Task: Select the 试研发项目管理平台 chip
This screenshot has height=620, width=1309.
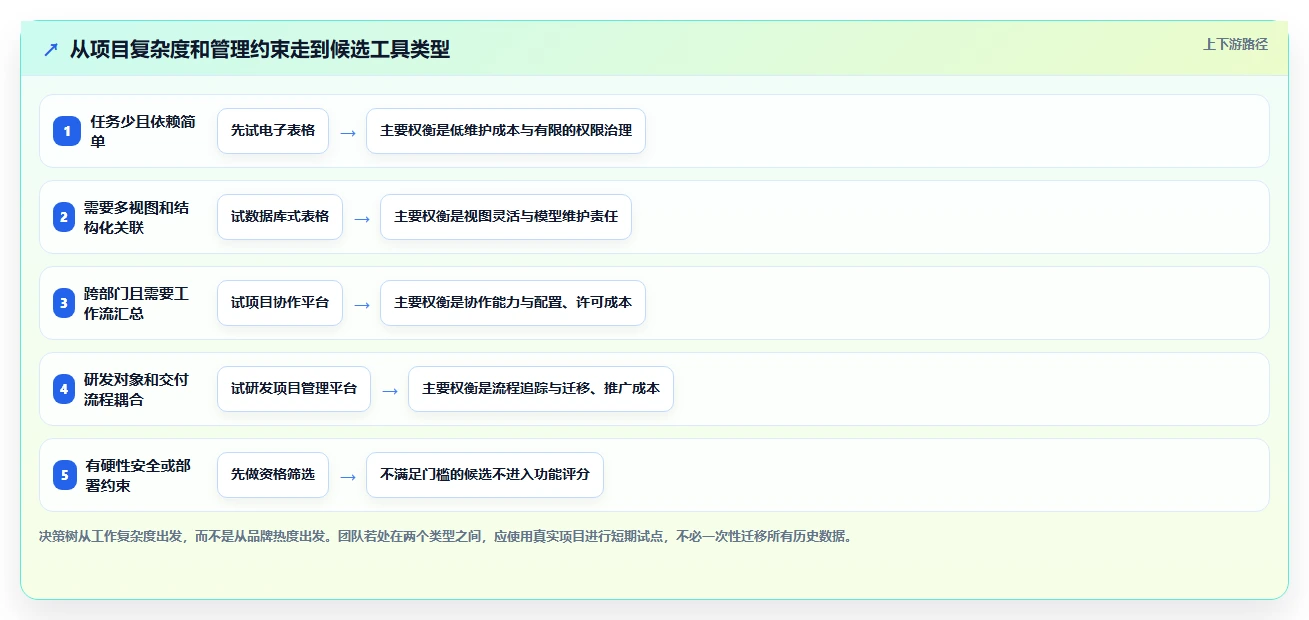Action: click(x=294, y=389)
